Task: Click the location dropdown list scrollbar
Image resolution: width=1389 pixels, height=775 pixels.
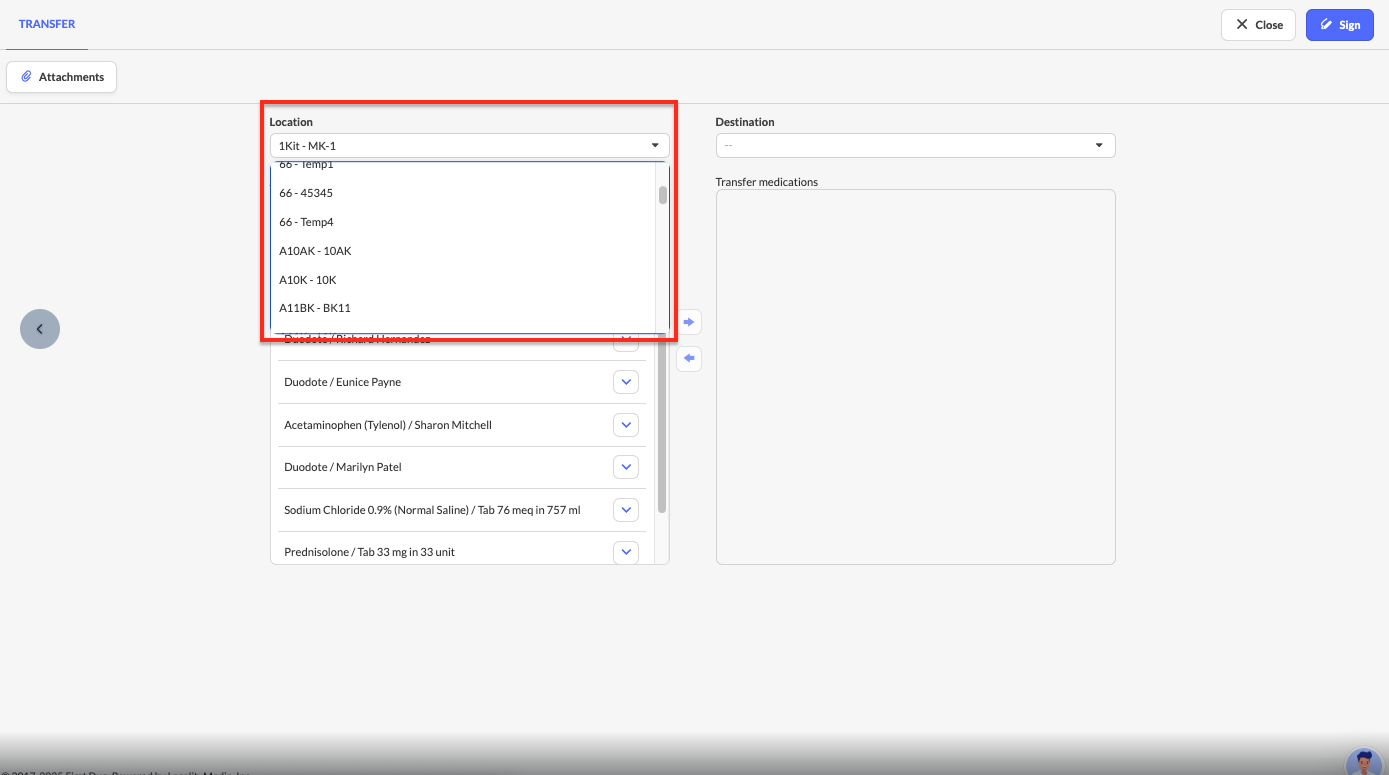Action: tap(662, 195)
